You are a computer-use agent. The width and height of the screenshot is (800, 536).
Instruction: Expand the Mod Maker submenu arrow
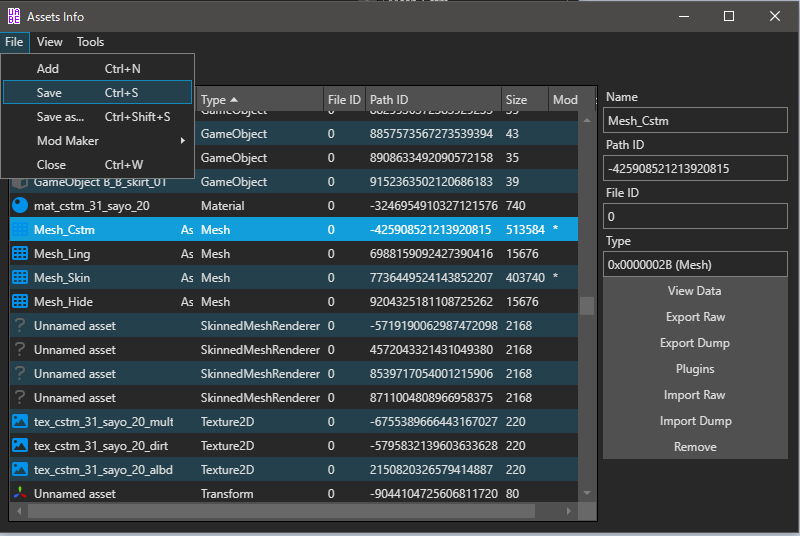[183, 141]
